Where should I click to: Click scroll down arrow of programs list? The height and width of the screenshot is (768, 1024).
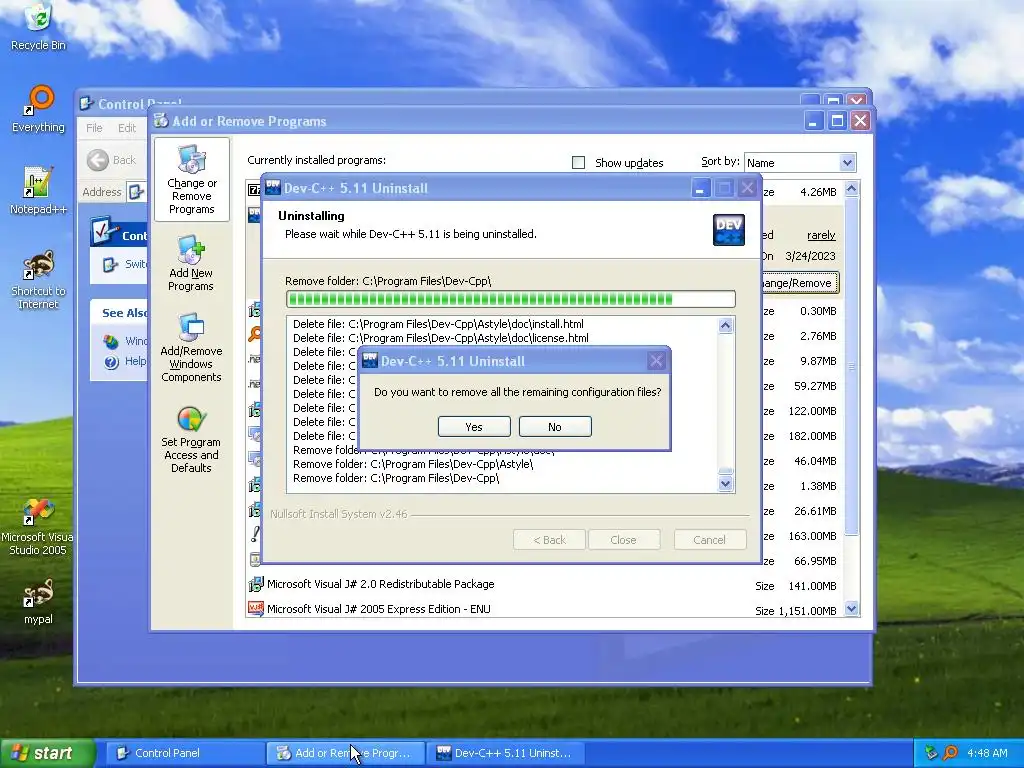852,609
